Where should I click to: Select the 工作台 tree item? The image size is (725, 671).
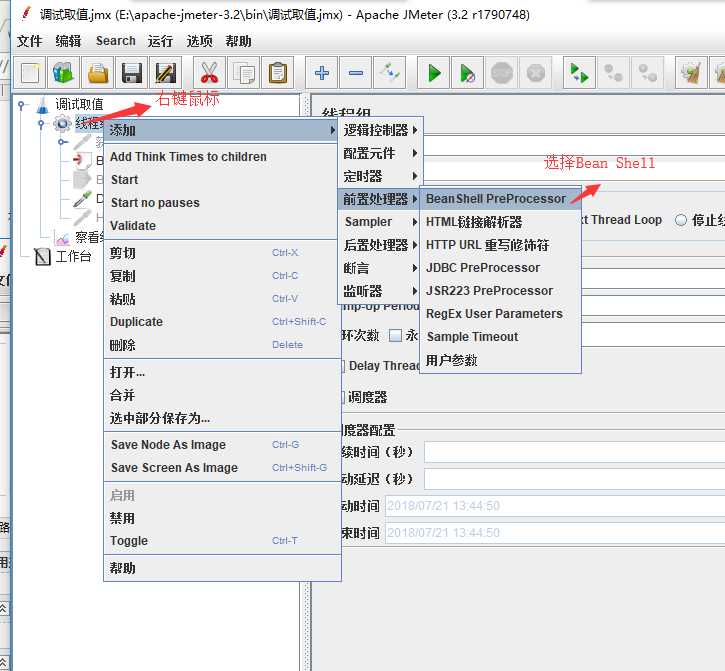[x=73, y=256]
